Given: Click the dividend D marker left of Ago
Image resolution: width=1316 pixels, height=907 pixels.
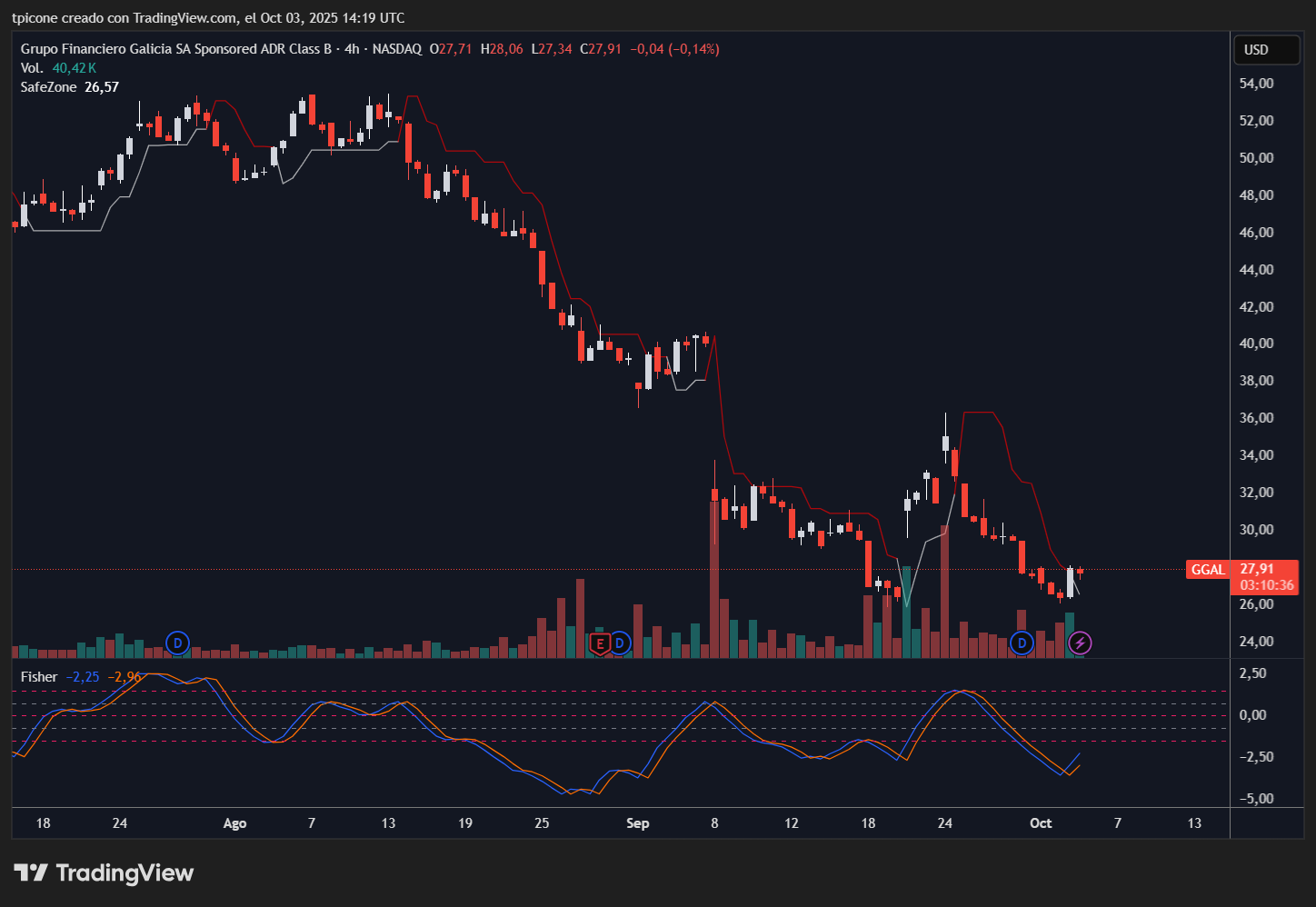Looking at the screenshot, I should [x=178, y=644].
